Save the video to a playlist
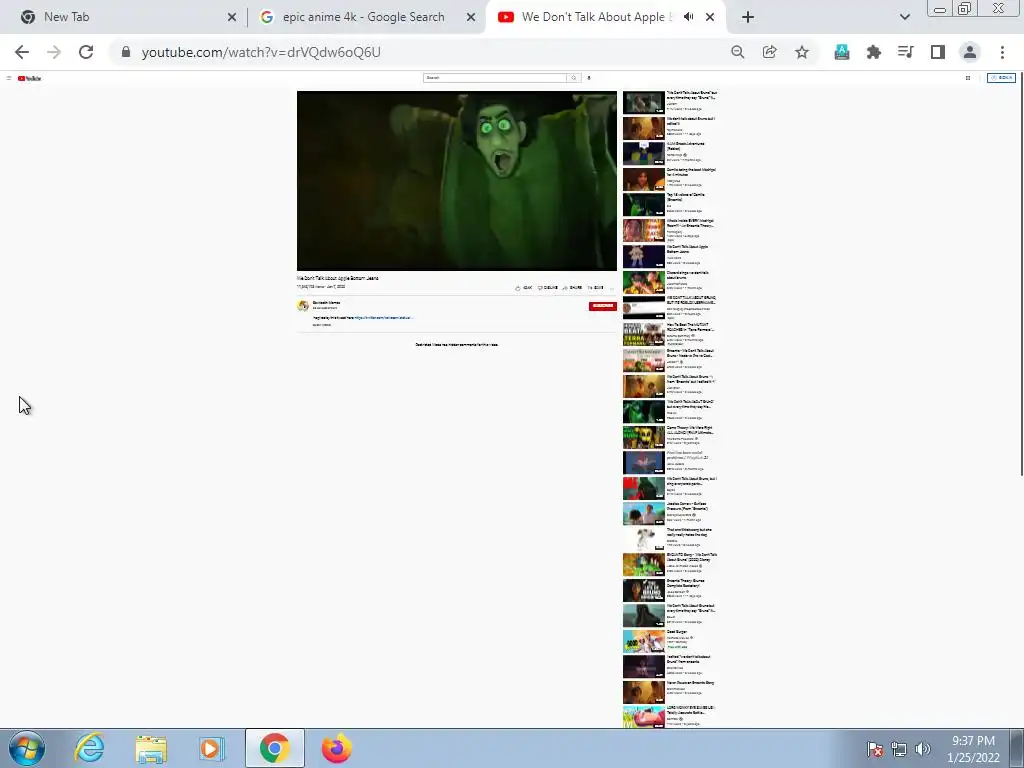Screen dimensions: 1024x768 (595, 287)
